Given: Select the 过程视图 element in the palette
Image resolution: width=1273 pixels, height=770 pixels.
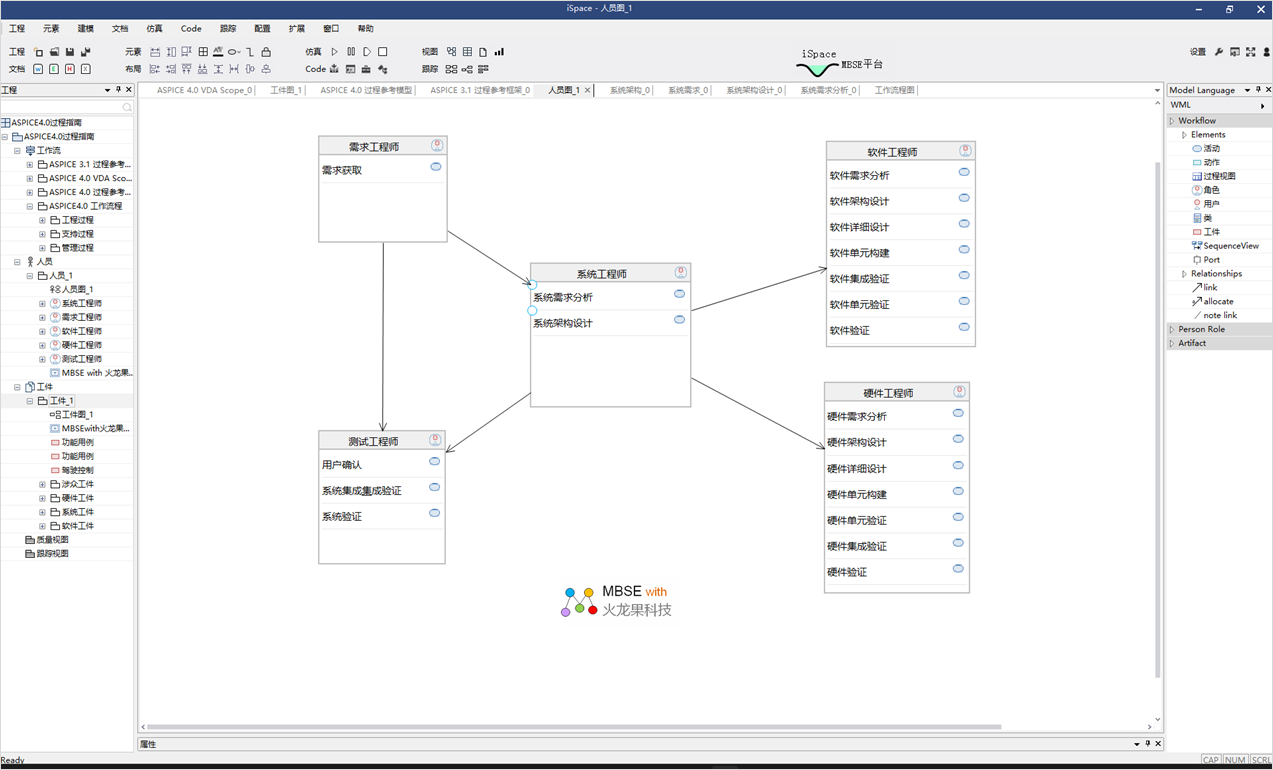Looking at the screenshot, I should tap(1214, 176).
